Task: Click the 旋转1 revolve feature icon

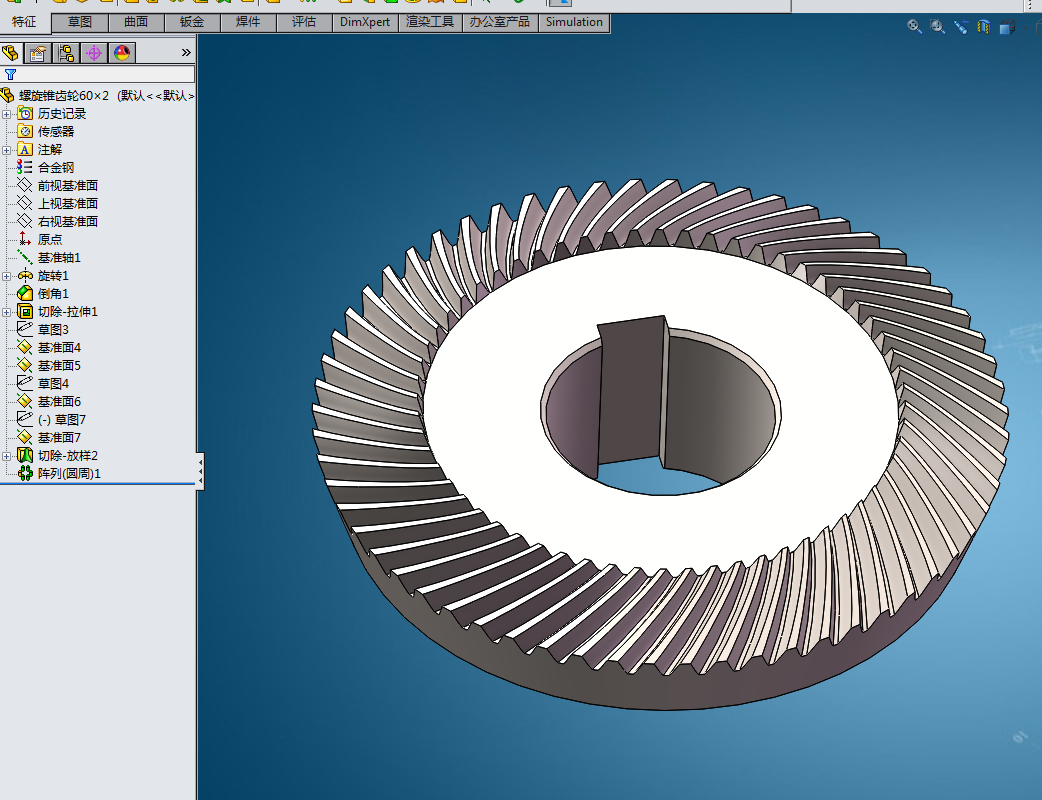Action: [x=25, y=275]
